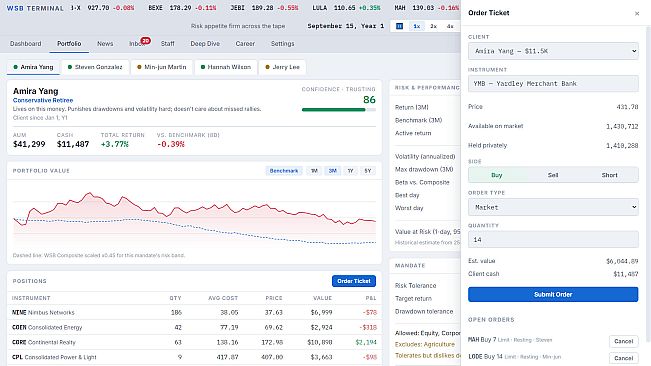The height and width of the screenshot is (366, 651).
Task: Switch chart range to 5Y
Action: [x=367, y=171]
